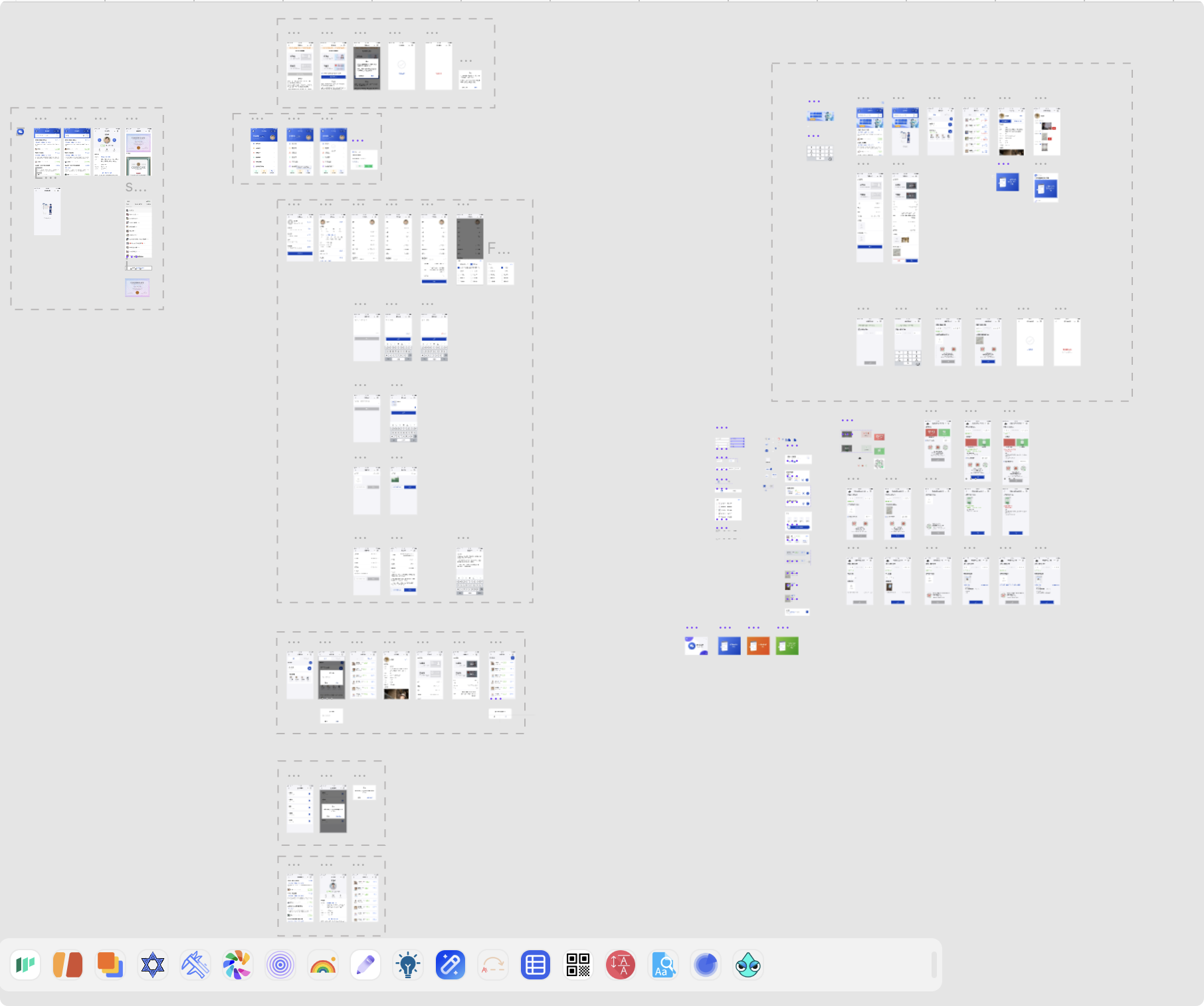Open the orange-and-blue stacked squares plugin
This screenshot has width=1204, height=1006.
pos(110,965)
